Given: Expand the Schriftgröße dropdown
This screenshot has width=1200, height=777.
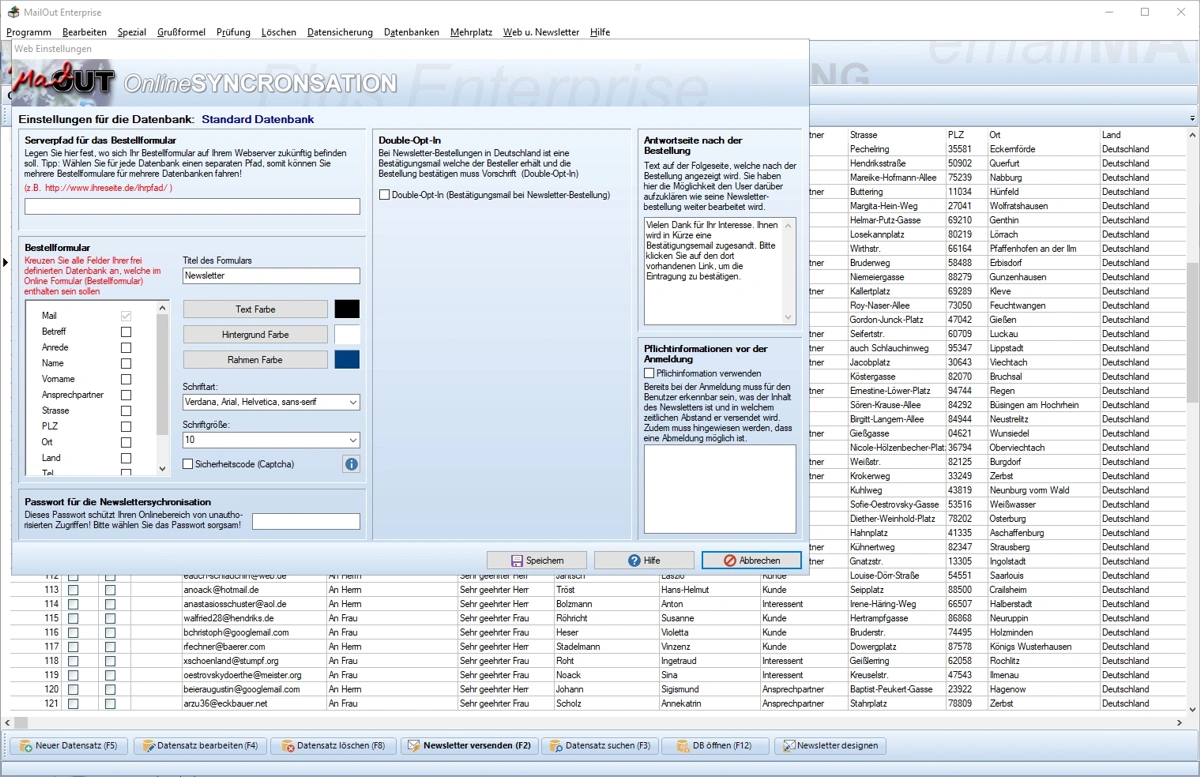Looking at the screenshot, I should (x=271, y=440).
